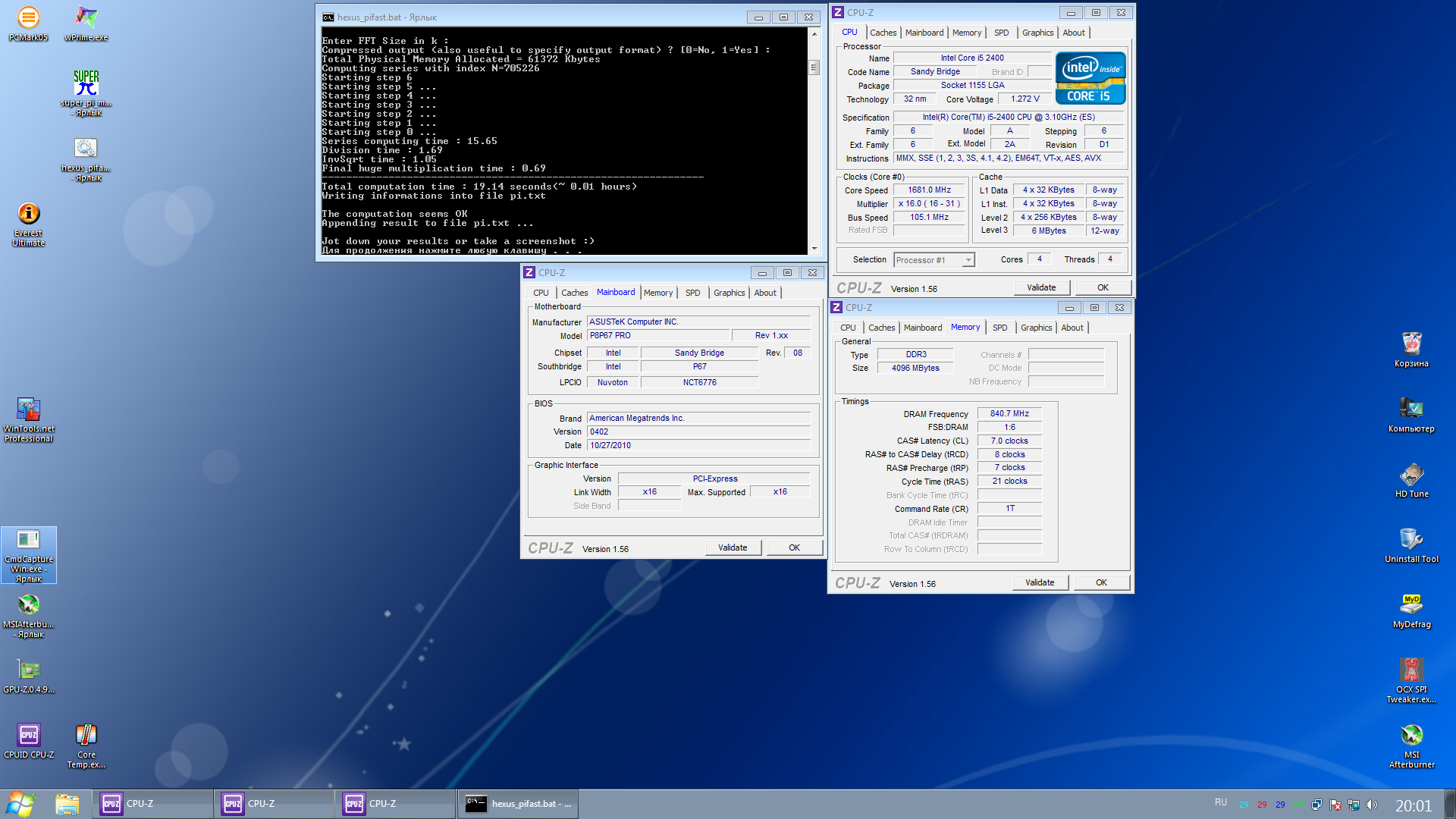Click OK in top CPU-Z window

(1103, 287)
